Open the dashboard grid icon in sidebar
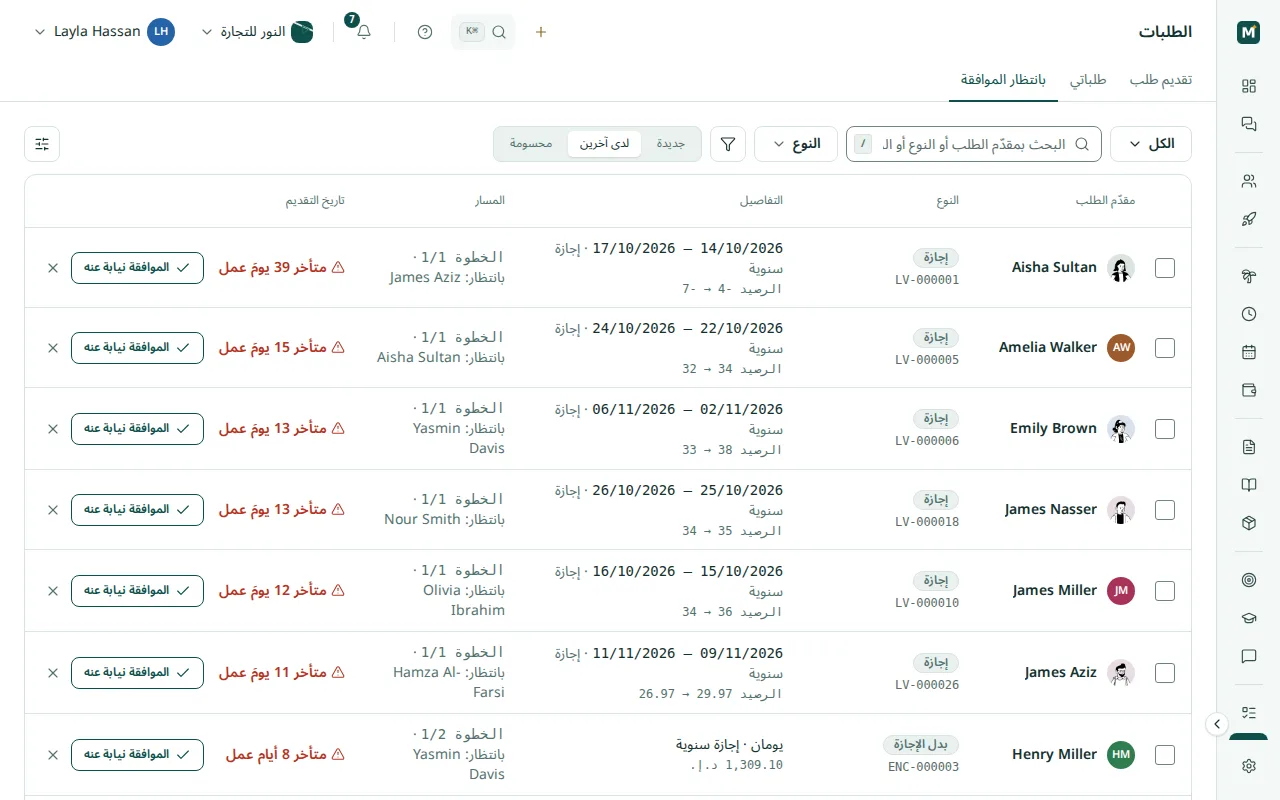1280x800 pixels. (1248, 86)
